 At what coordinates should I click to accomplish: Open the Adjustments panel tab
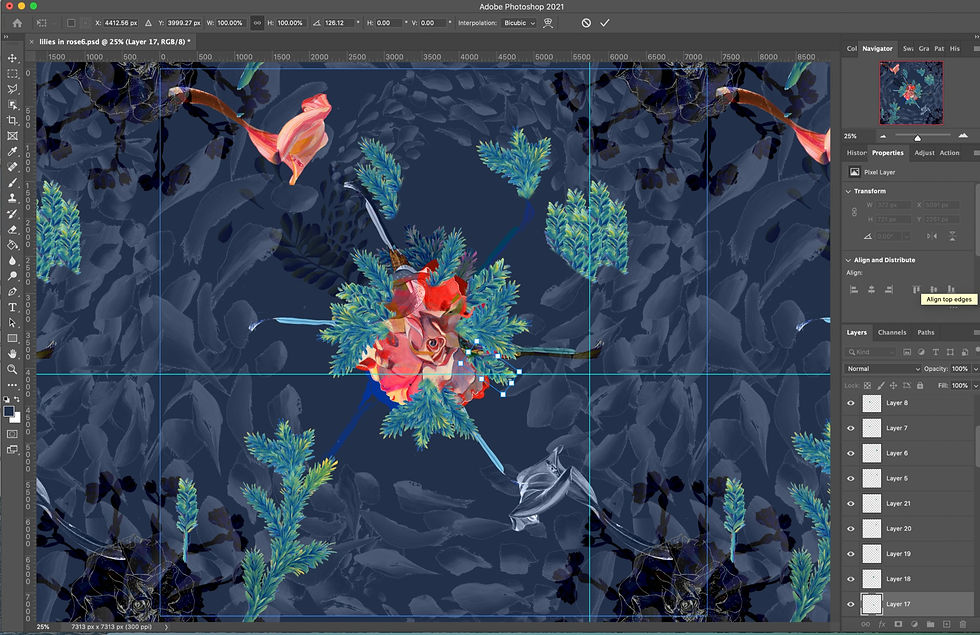[924, 153]
